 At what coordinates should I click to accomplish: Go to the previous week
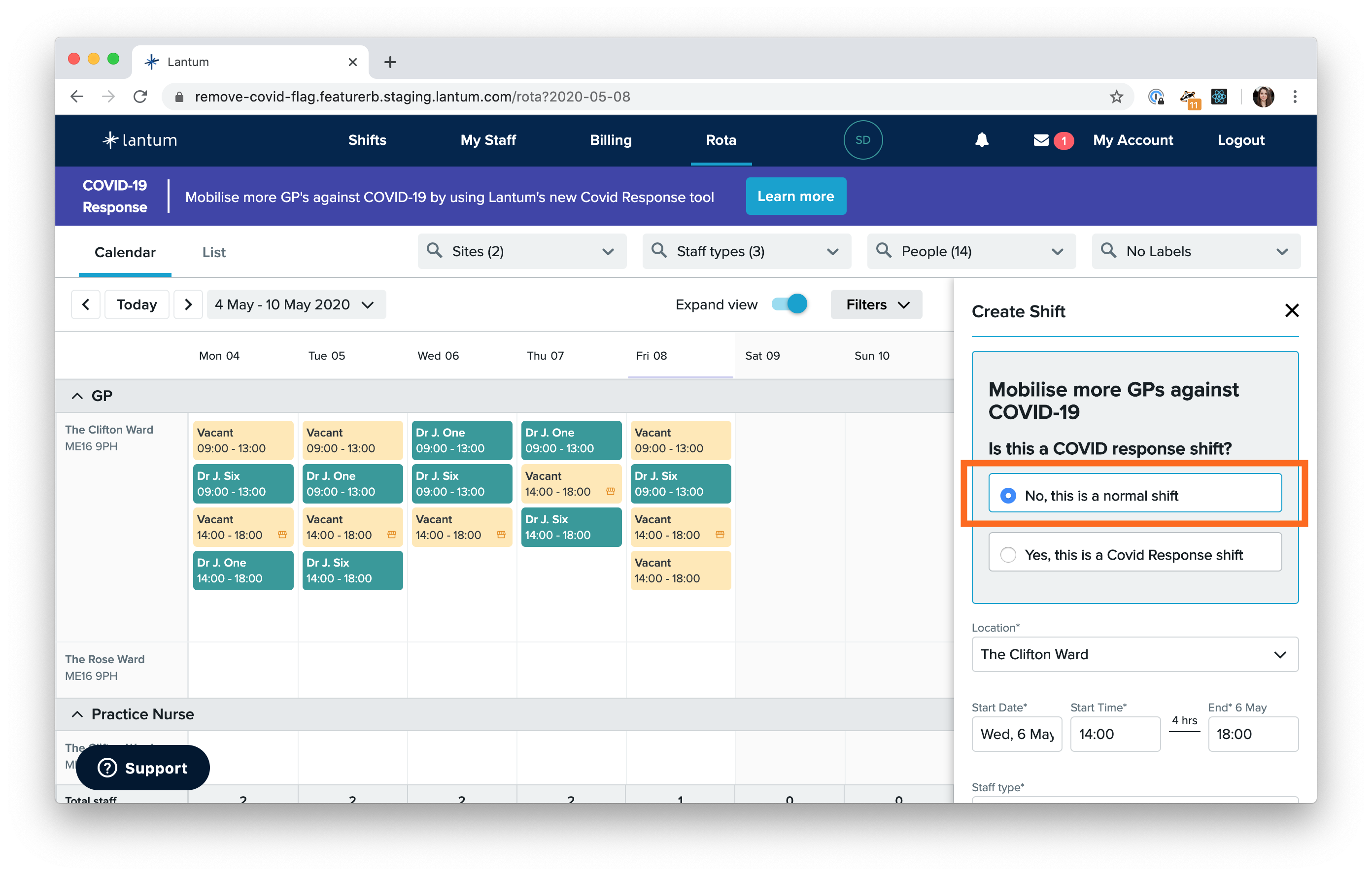click(86, 304)
